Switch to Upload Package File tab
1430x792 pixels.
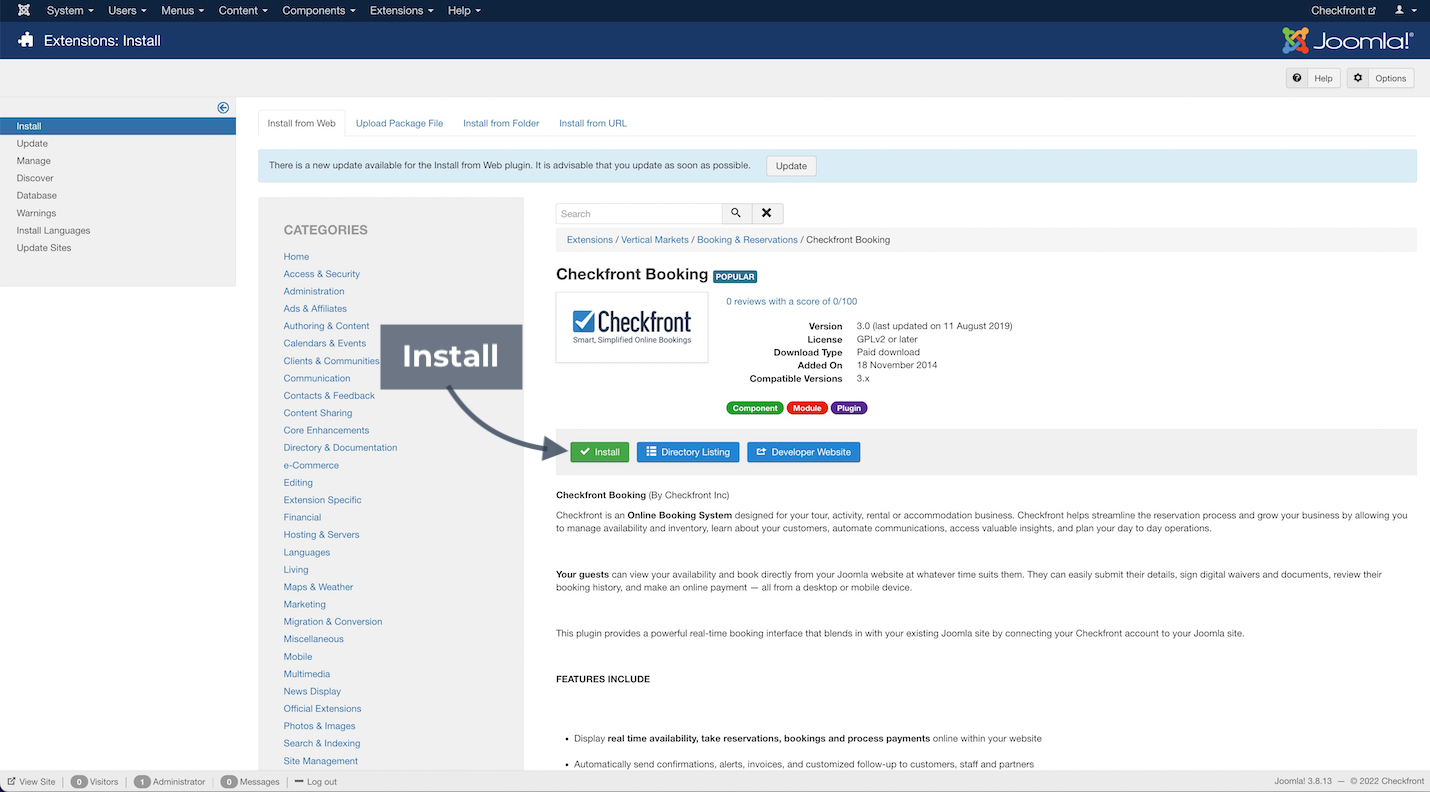click(399, 123)
